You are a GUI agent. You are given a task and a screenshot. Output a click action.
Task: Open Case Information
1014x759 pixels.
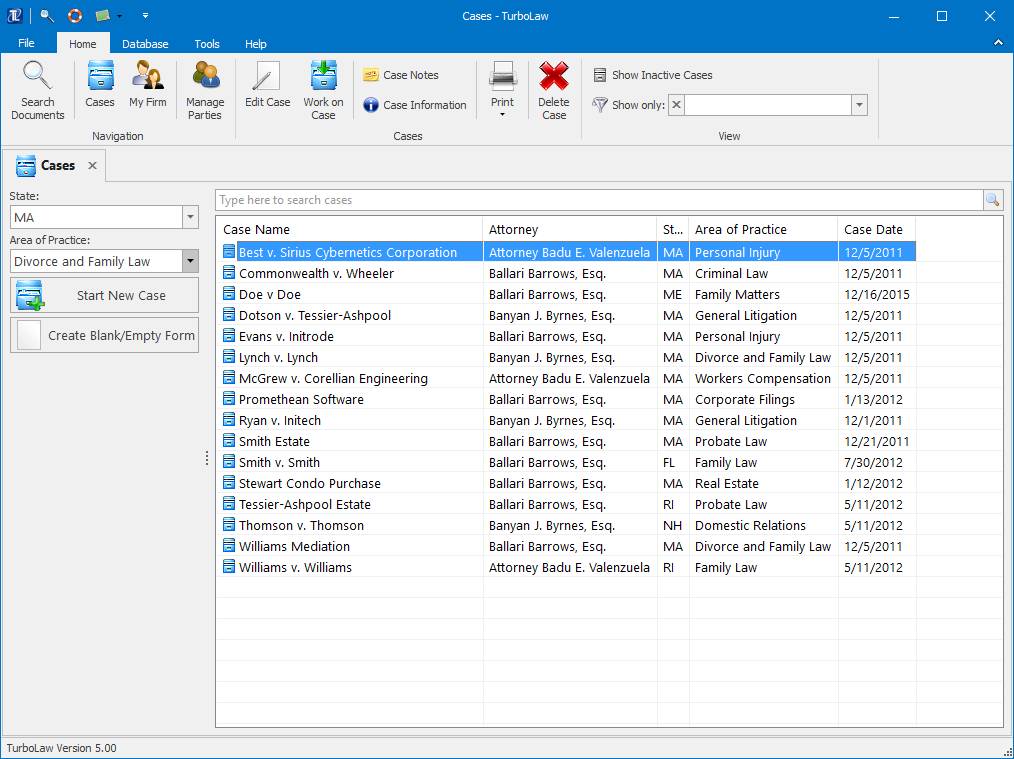[415, 105]
